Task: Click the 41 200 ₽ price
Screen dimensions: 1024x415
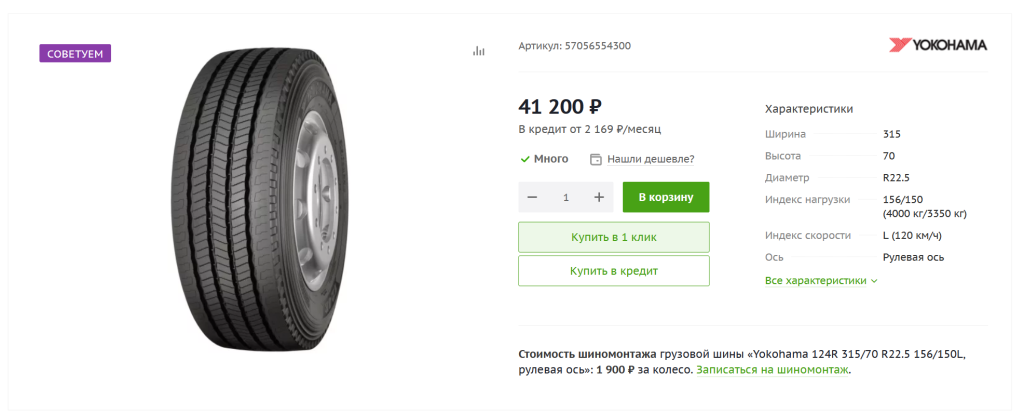Action: 560,106
